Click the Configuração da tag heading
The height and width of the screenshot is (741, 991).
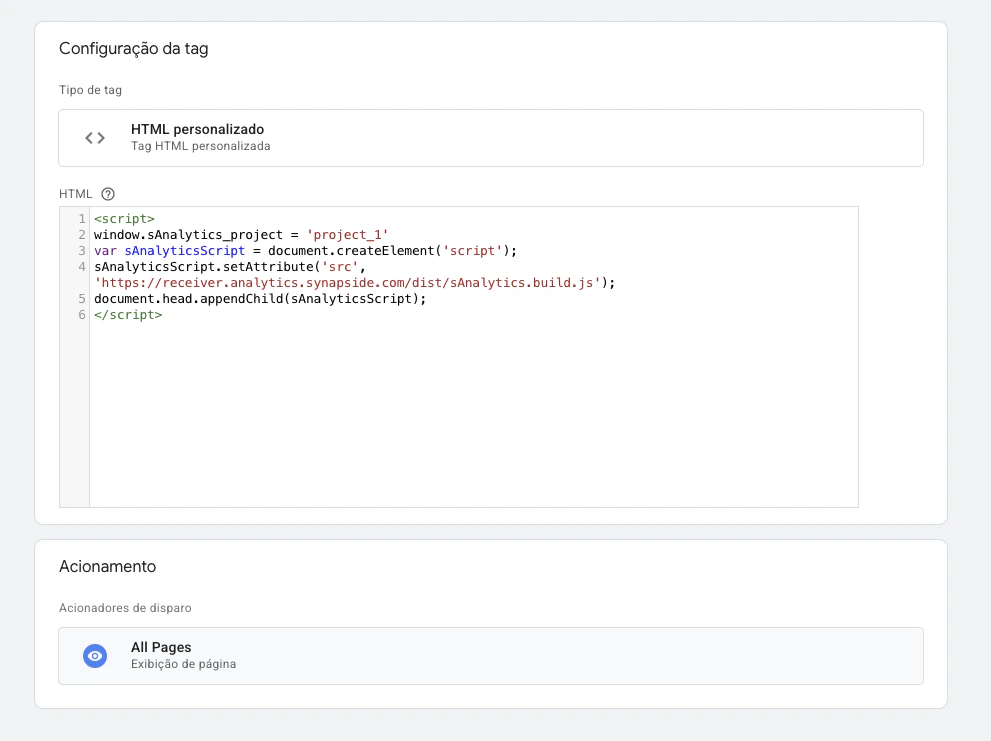coord(134,49)
